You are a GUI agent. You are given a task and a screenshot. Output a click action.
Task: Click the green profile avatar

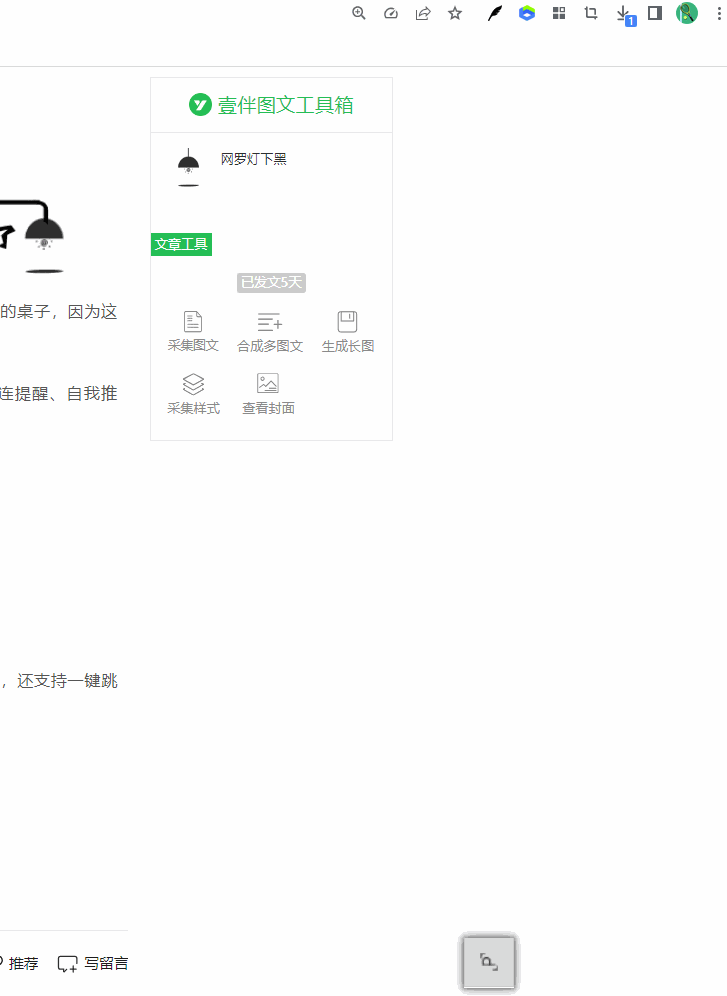687,13
